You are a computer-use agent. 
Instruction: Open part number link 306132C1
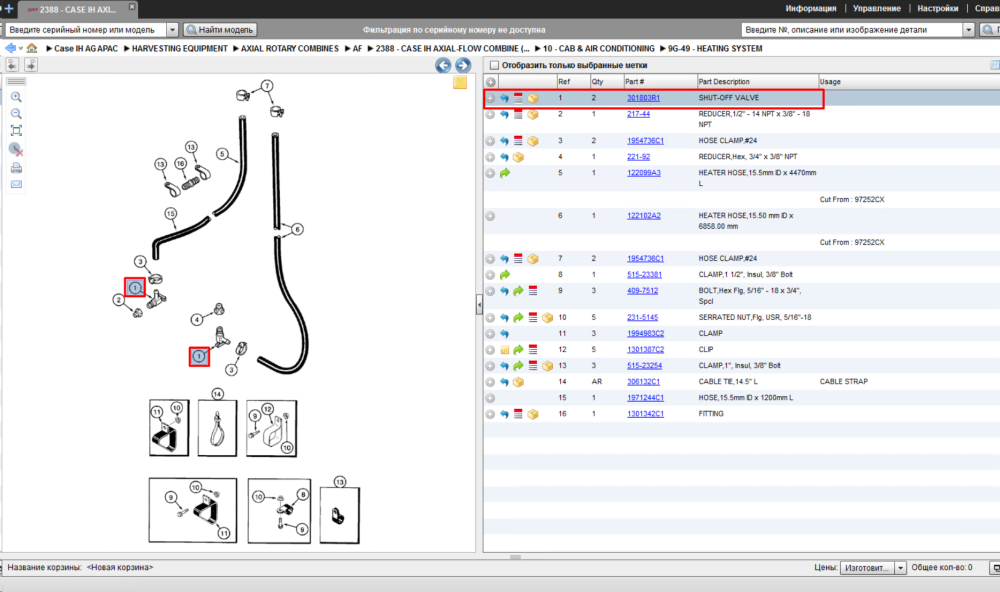(643, 381)
